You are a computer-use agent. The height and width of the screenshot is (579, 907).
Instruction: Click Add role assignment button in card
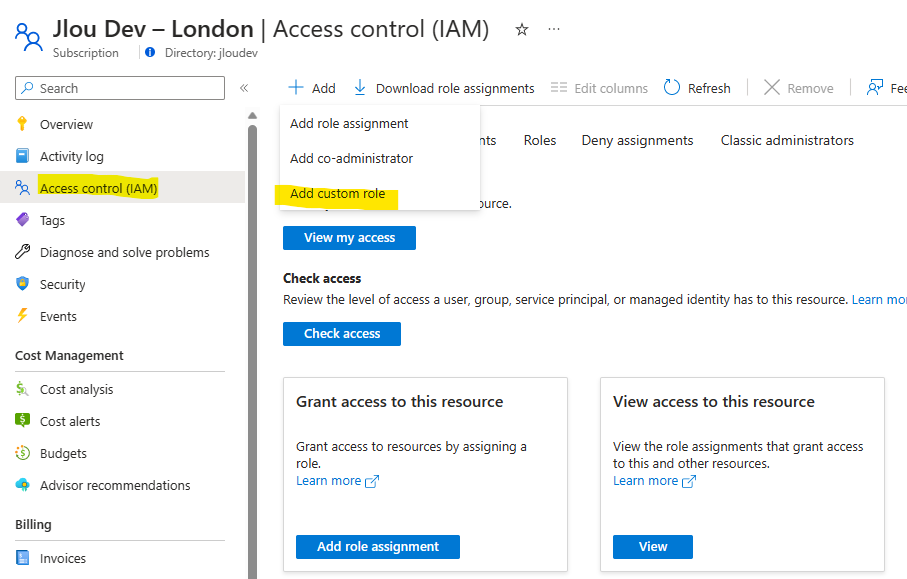(x=378, y=547)
